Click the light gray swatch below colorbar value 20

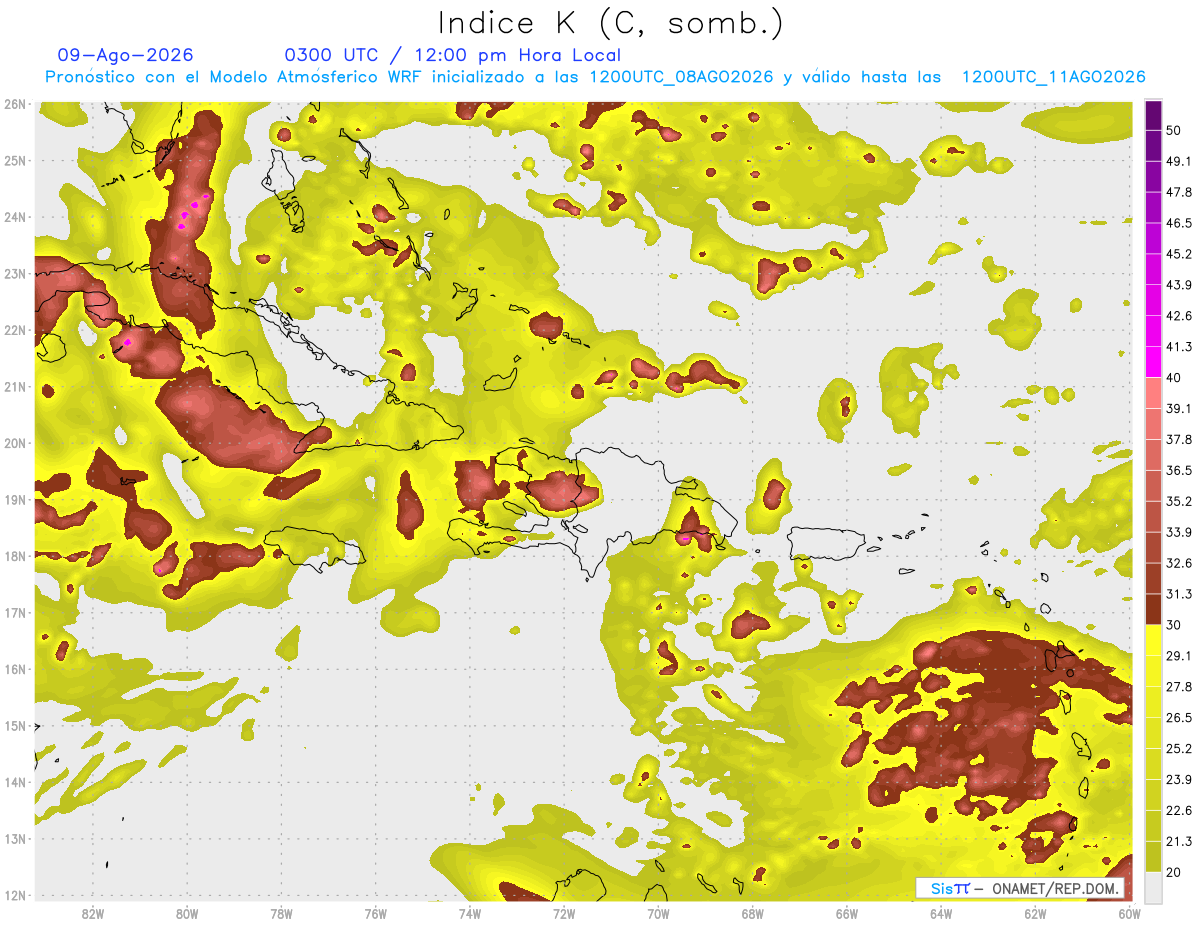point(1153,886)
